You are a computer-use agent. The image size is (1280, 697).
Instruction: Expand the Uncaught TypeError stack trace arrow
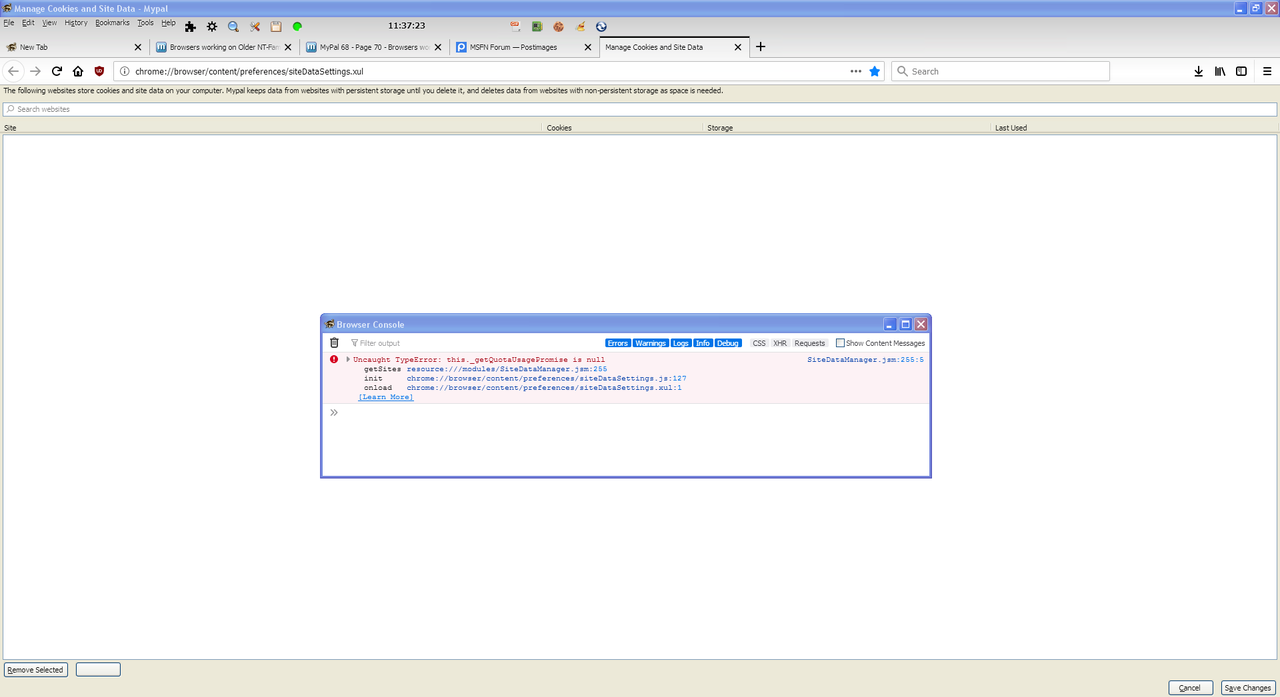[x=348, y=359]
